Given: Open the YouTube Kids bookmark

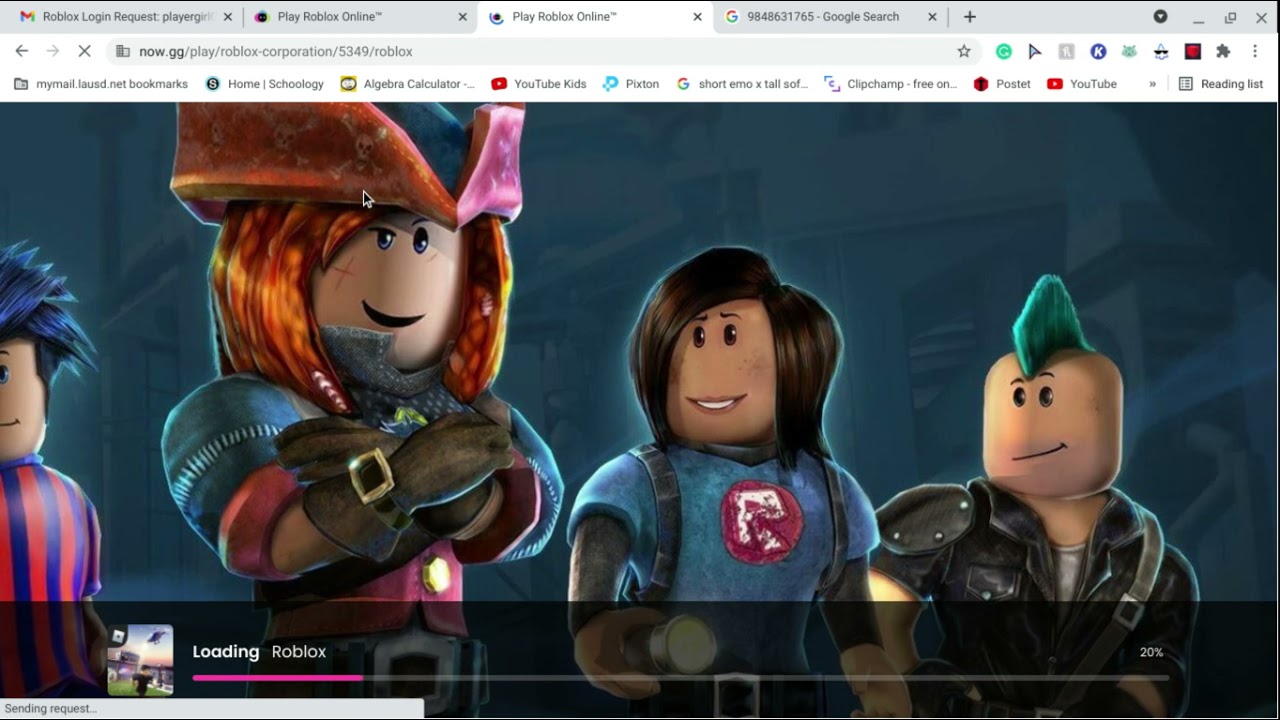Looking at the screenshot, I should tap(539, 84).
